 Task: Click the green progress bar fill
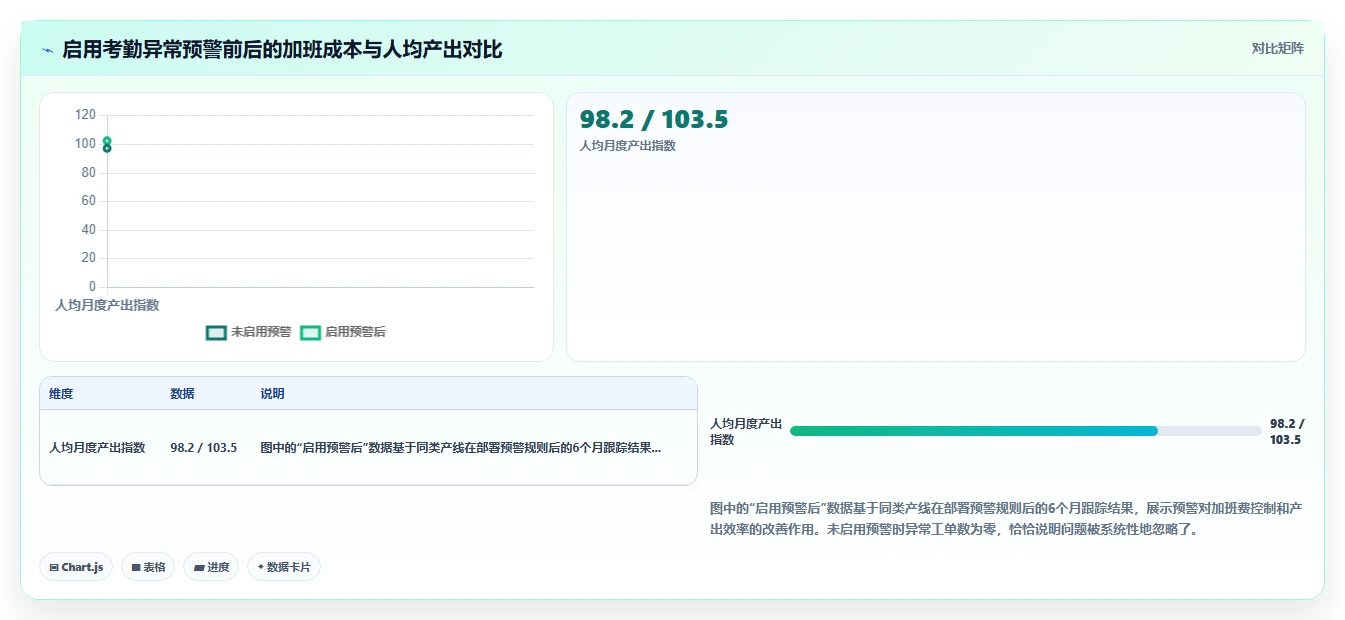coord(973,431)
